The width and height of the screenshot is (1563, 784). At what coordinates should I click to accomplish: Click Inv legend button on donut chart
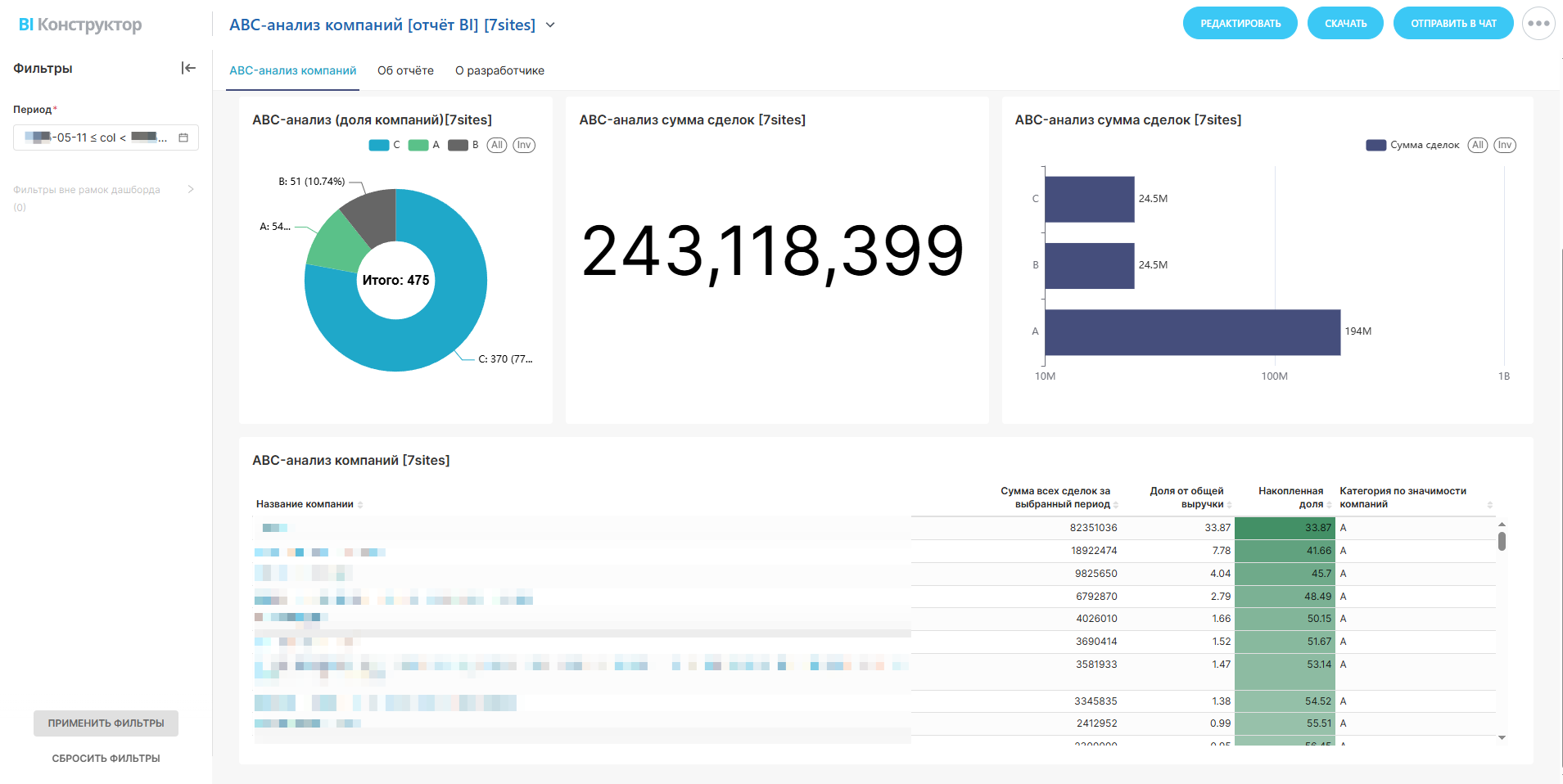coord(524,145)
